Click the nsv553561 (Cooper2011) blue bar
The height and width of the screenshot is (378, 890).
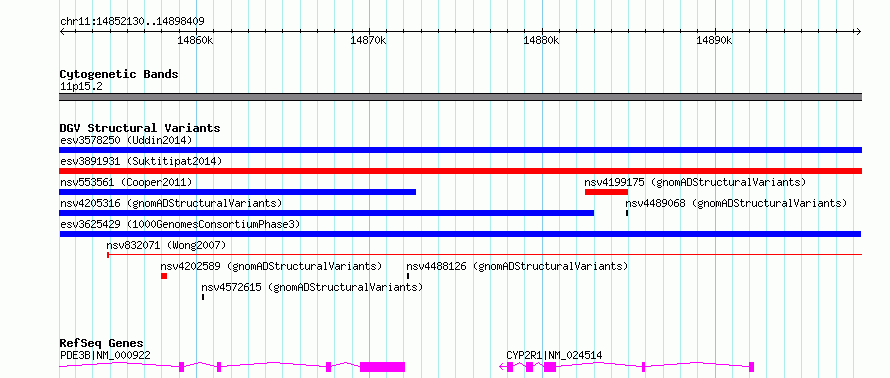pos(237,192)
